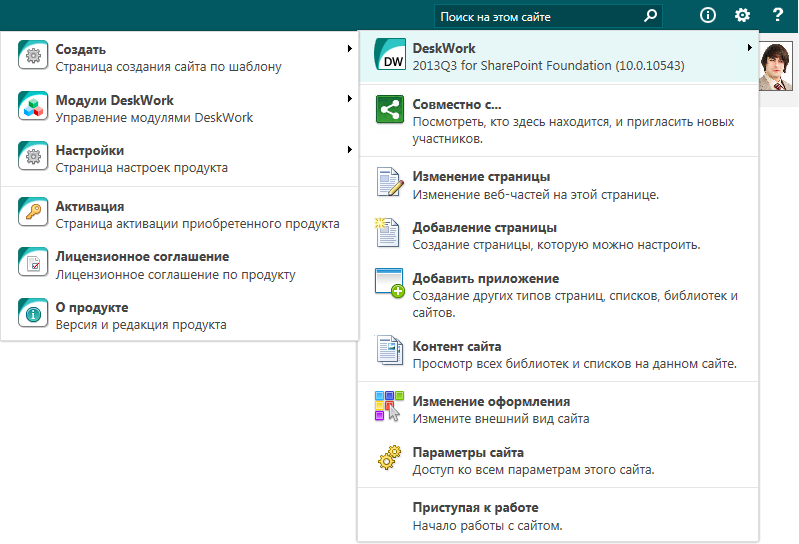799x544 pixels.
Task: Click the green share icon of Совместно с...
Action: click(x=390, y=109)
